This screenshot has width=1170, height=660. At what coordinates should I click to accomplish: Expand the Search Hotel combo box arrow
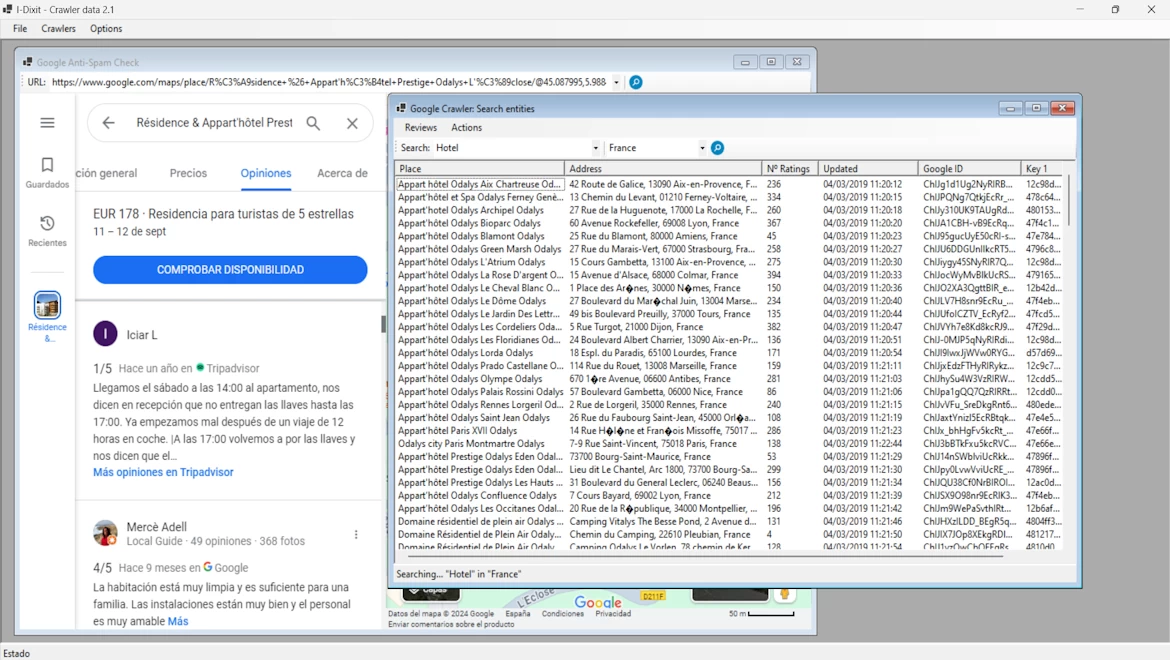click(595, 148)
